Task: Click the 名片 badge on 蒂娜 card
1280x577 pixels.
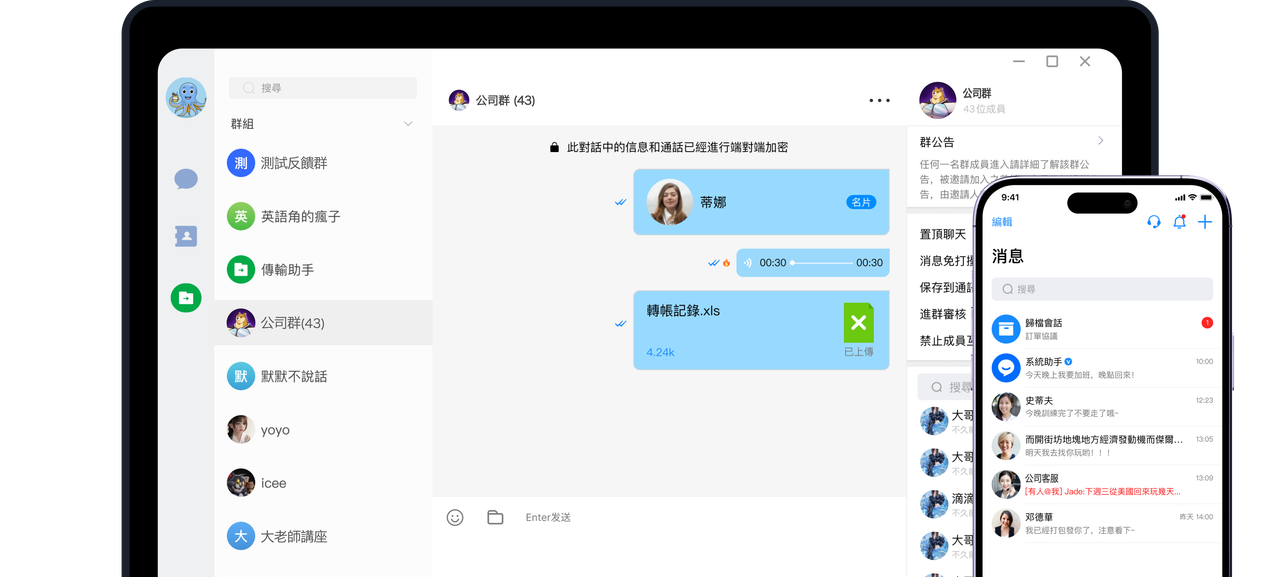Action: (861, 202)
